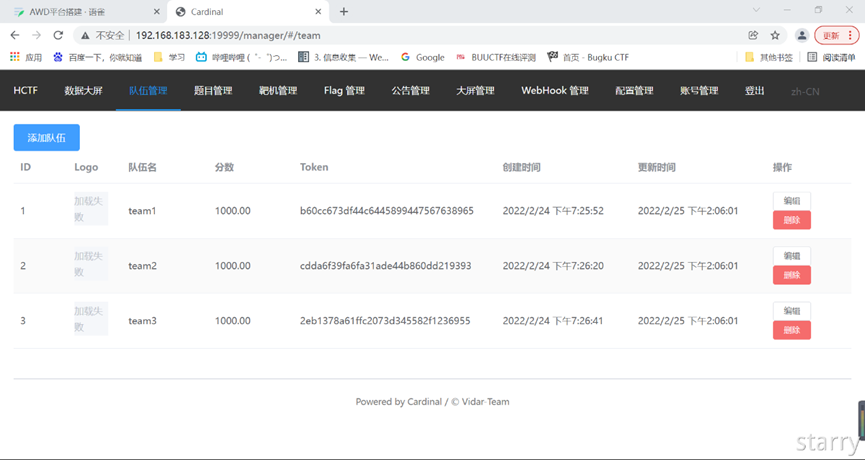The image size is (865, 460).
Task: Open the BUUCTF在线评测 bookmark
Action: [x=496, y=57]
